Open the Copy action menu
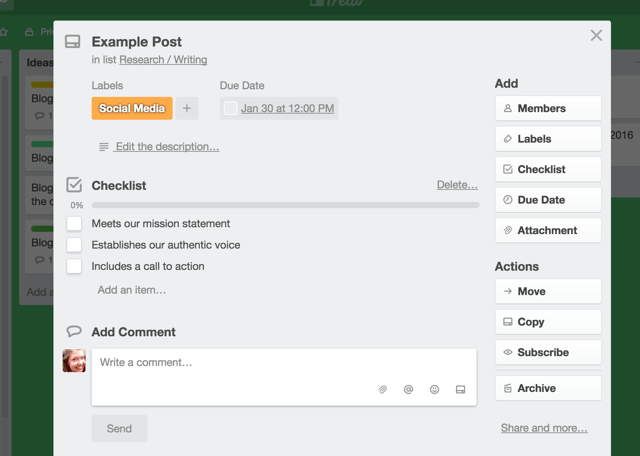Image resolution: width=640 pixels, height=456 pixels. [x=547, y=322]
